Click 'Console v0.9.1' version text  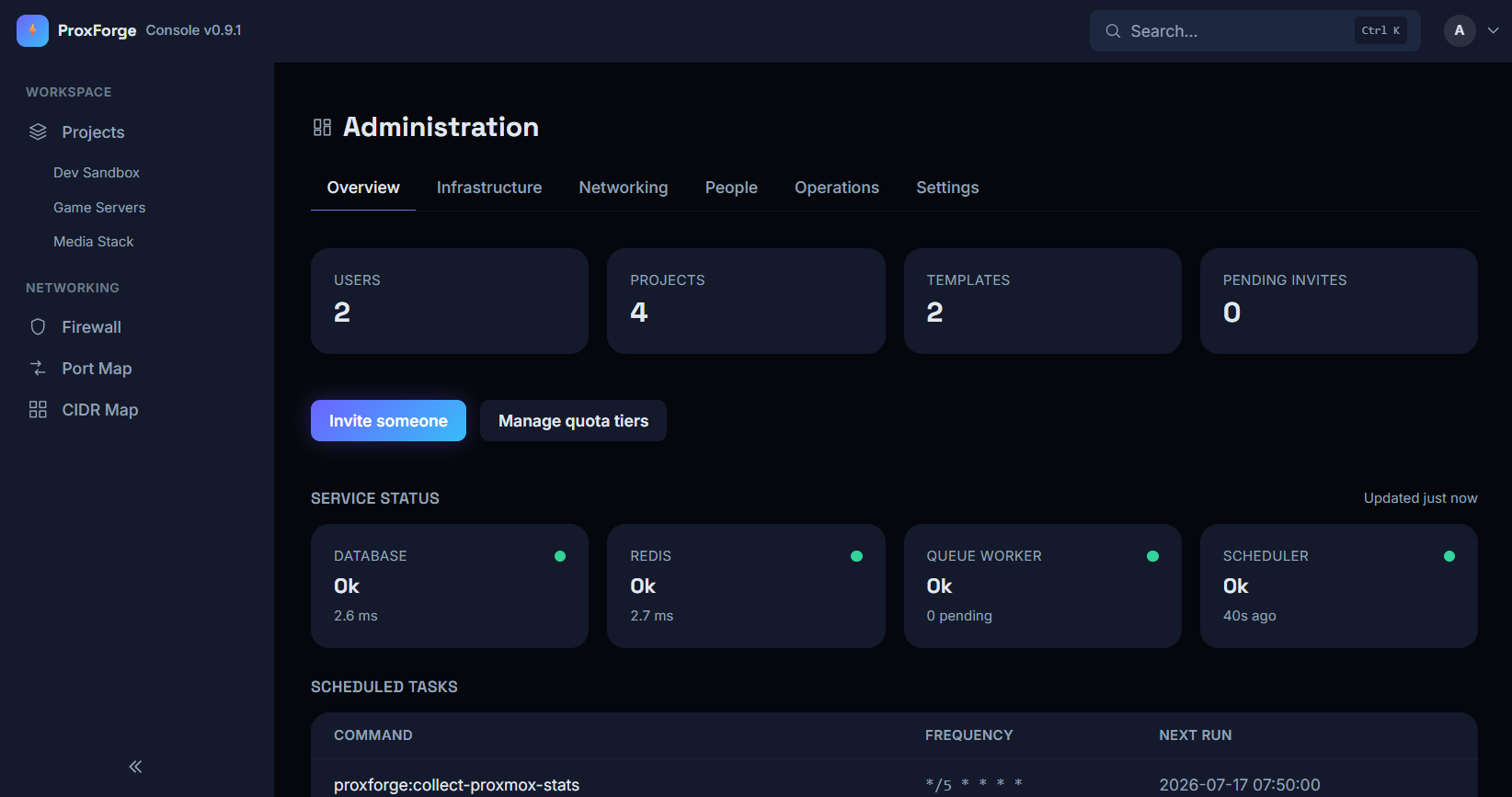193,30
